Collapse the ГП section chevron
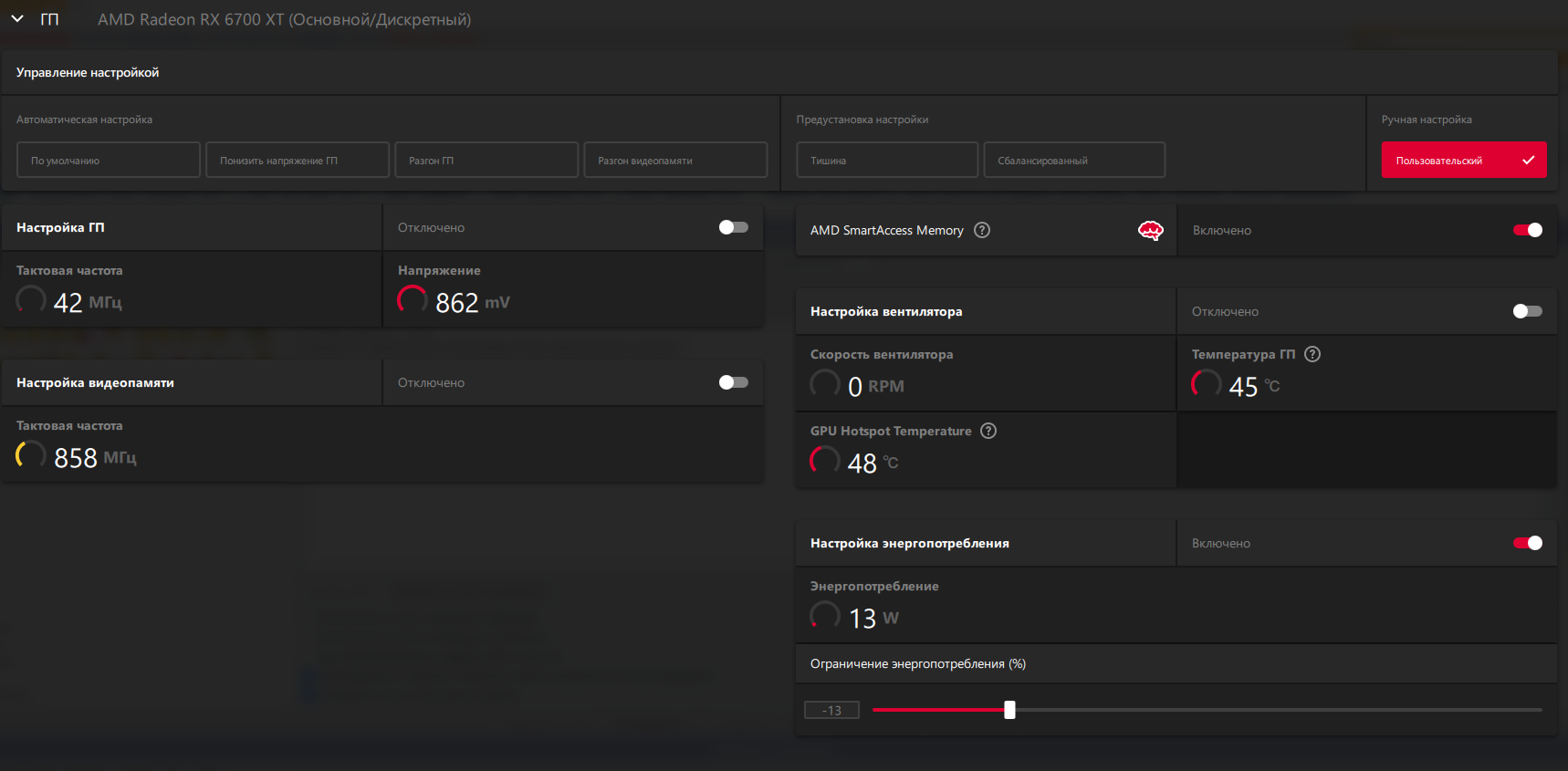 point(17,19)
